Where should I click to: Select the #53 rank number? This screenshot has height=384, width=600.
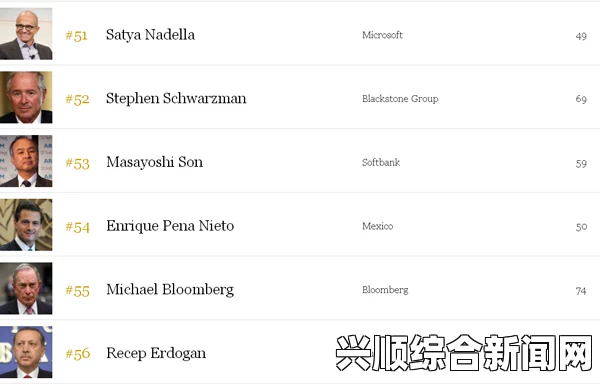coord(77,164)
